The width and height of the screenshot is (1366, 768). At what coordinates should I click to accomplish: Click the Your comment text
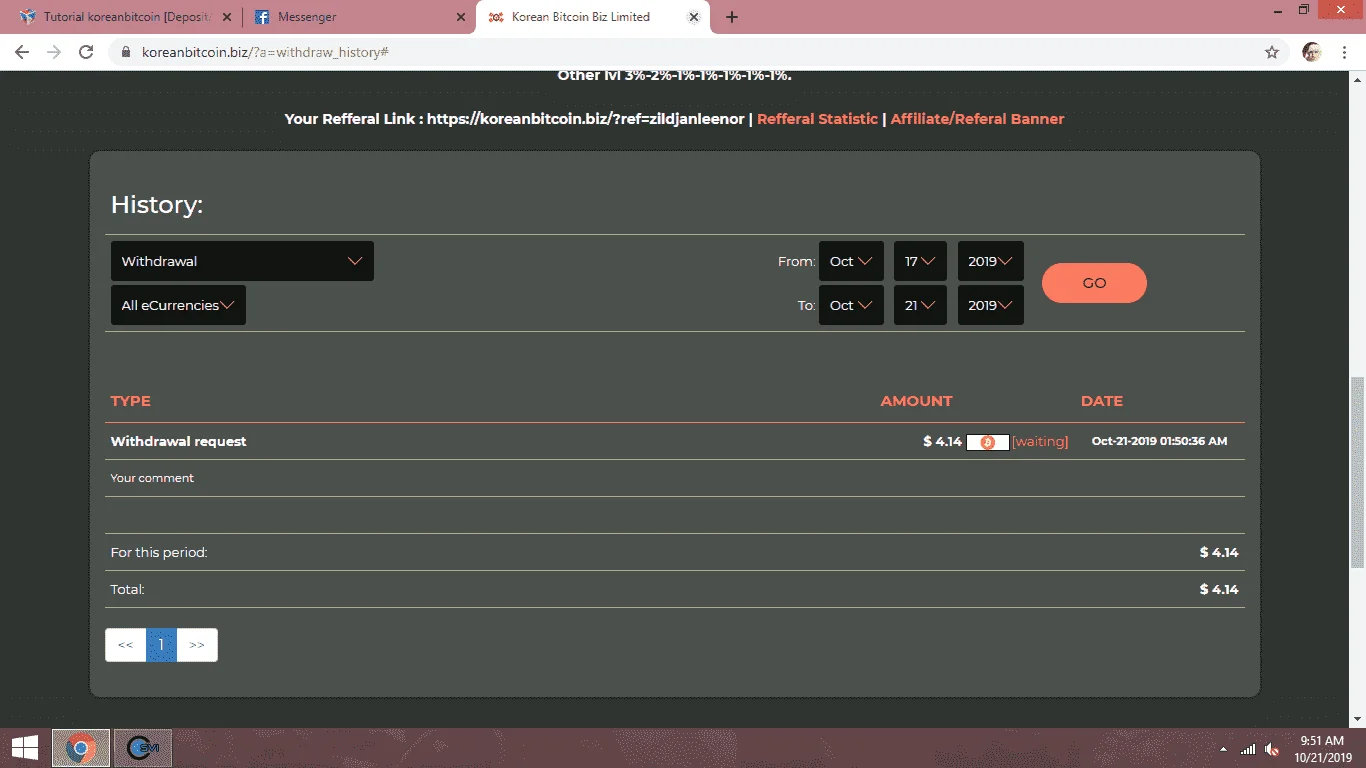152,478
